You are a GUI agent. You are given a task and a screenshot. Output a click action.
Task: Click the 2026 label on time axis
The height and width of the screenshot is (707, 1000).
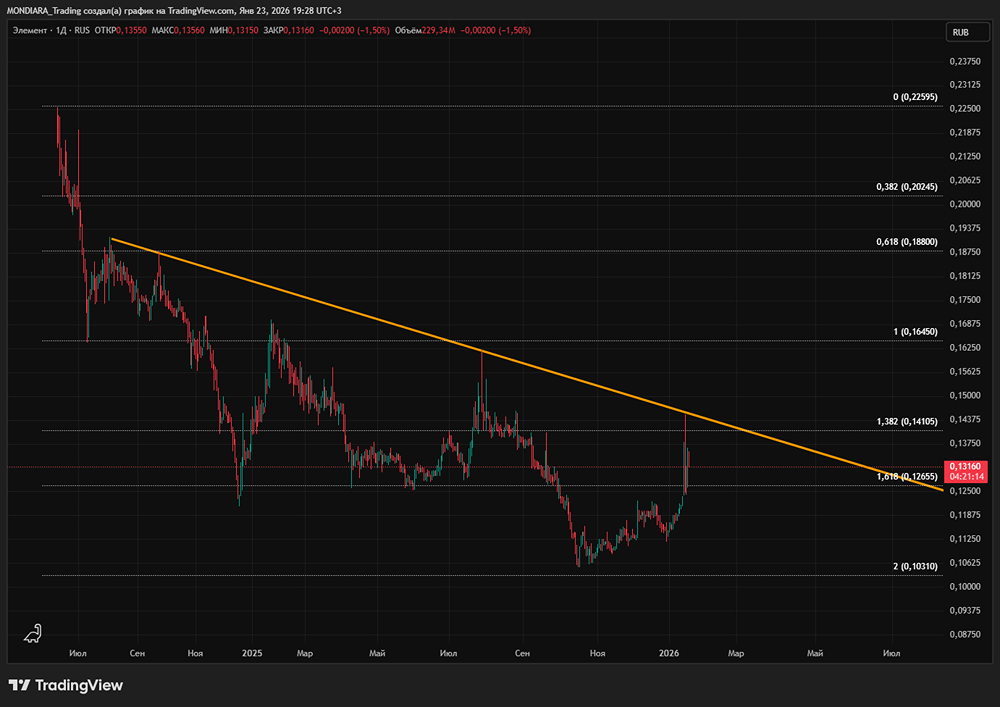[x=669, y=653]
